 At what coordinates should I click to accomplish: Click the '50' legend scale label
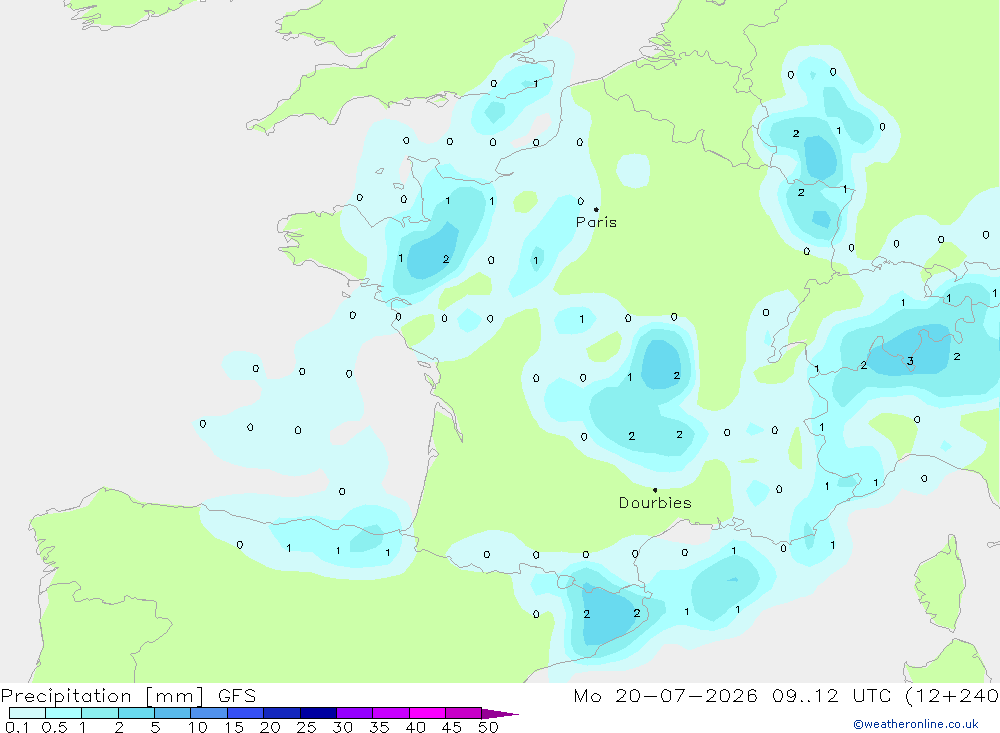tap(489, 727)
